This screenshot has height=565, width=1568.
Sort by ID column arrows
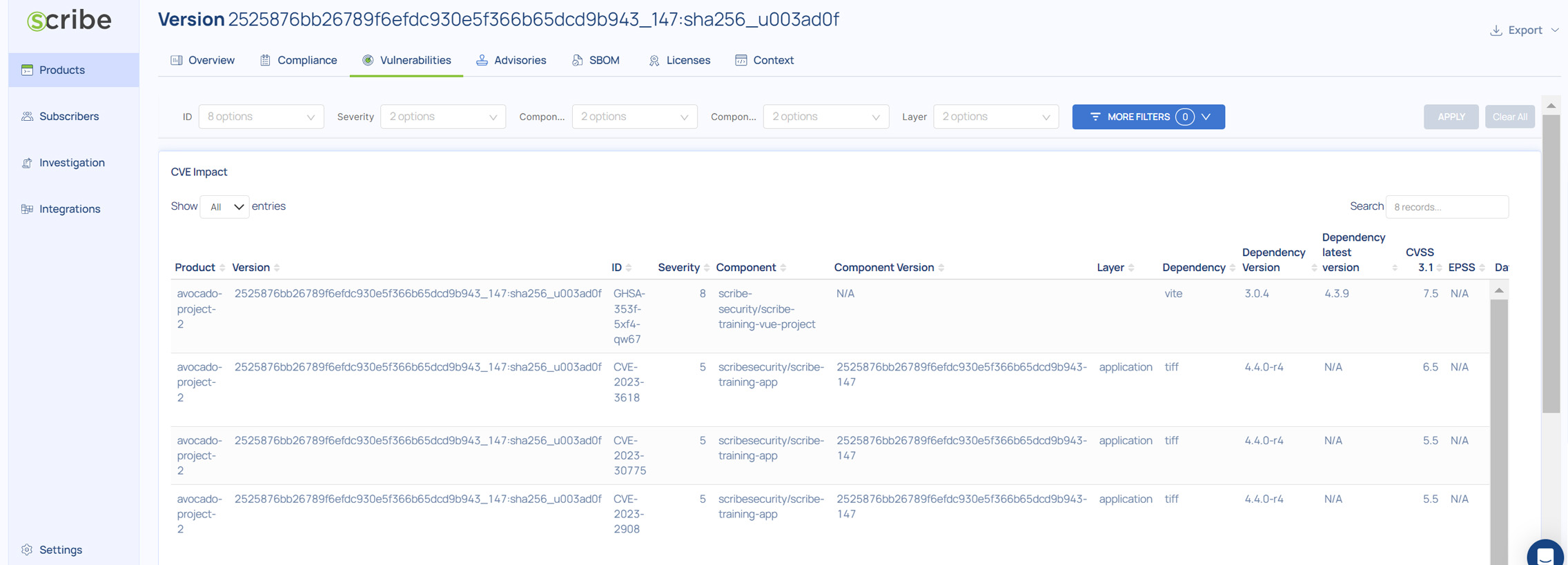click(629, 268)
